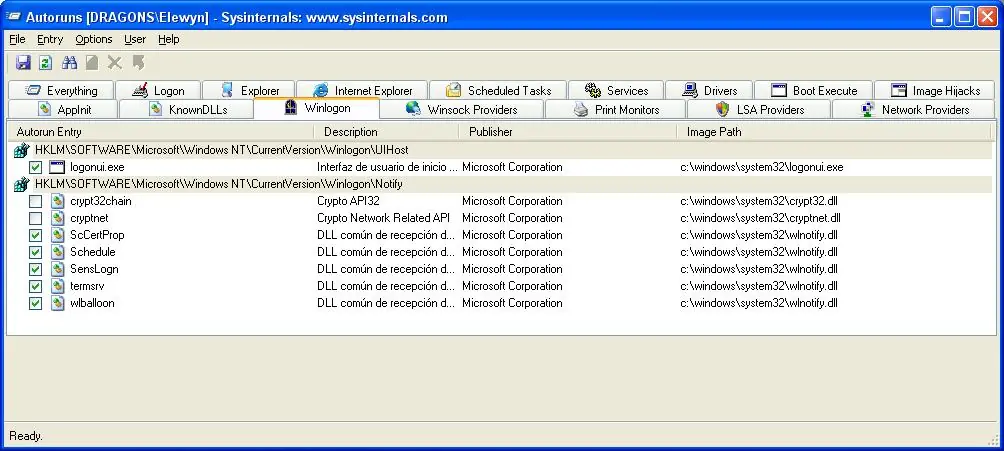Switch to the Winsock Providers tab
This screenshot has height=451, width=1004.
point(462,110)
